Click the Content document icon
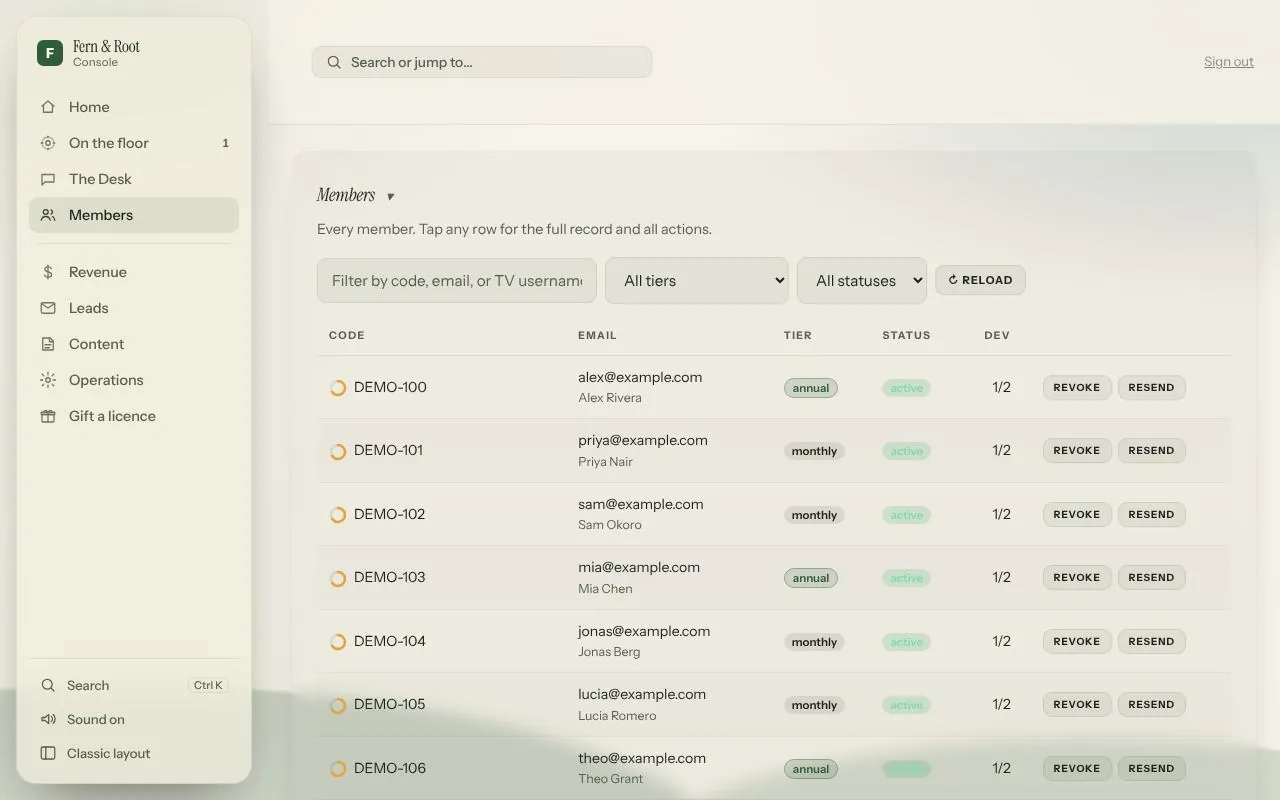Screen dimensions: 1280x800 click(x=48, y=344)
